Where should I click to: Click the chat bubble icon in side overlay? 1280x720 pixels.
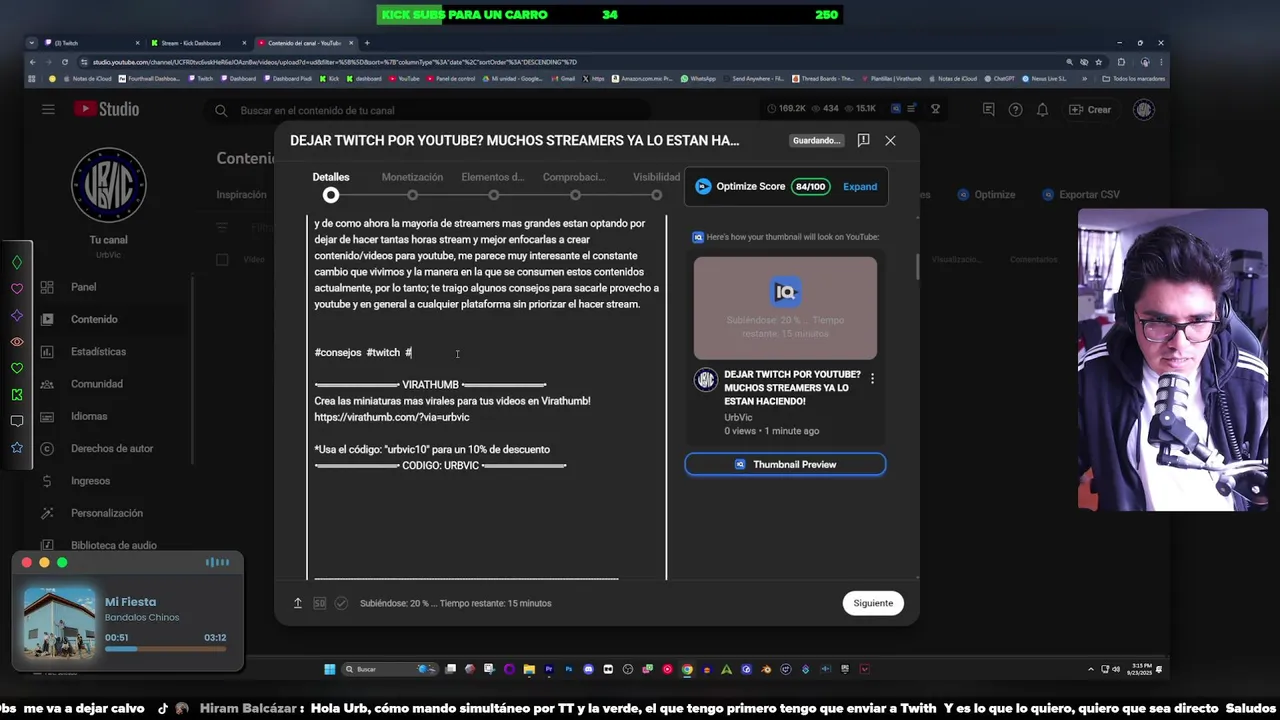pyautogui.click(x=17, y=421)
